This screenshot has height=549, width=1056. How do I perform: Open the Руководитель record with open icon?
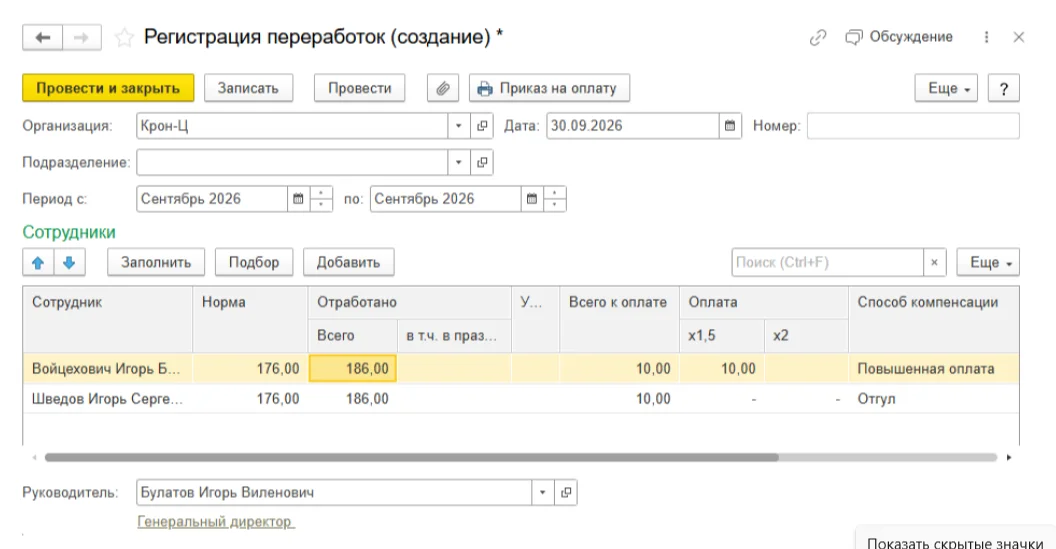pos(566,492)
